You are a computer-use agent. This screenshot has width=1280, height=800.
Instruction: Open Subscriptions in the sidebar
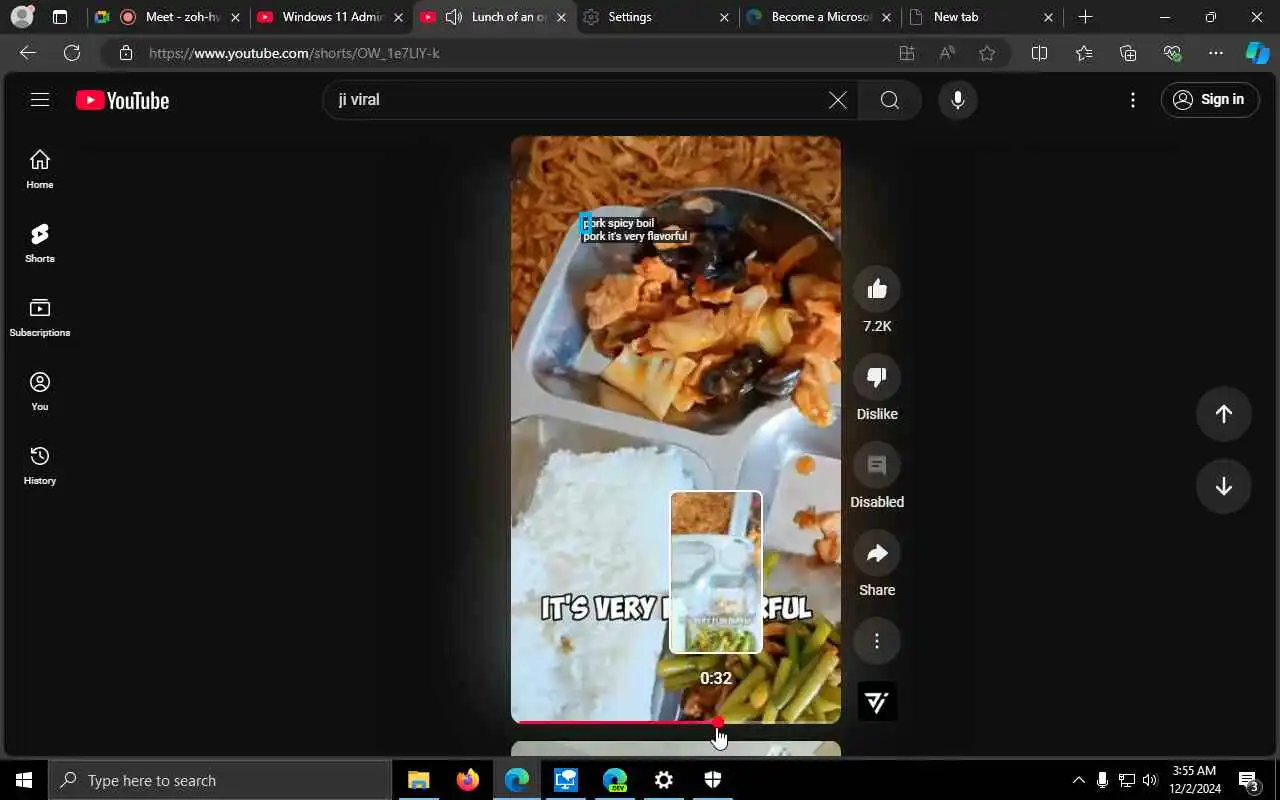click(40, 317)
